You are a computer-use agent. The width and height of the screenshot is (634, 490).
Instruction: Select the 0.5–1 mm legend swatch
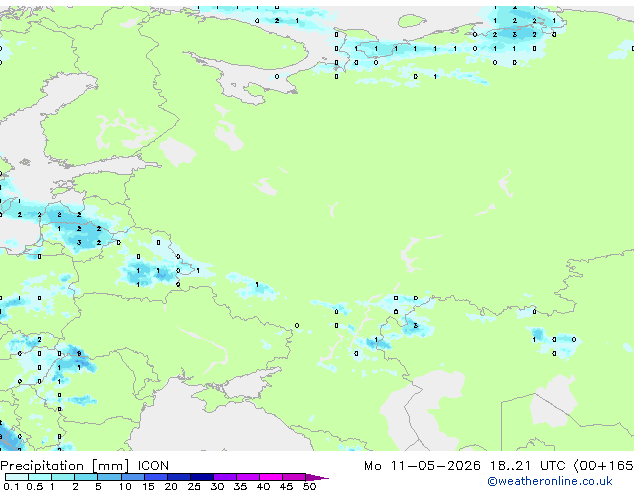(40, 477)
